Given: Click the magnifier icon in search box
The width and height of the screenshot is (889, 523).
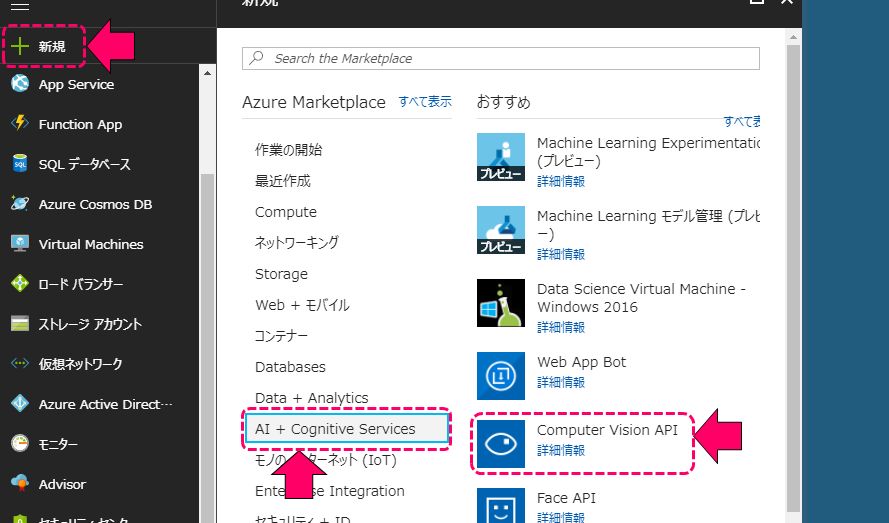Looking at the screenshot, I should point(257,58).
